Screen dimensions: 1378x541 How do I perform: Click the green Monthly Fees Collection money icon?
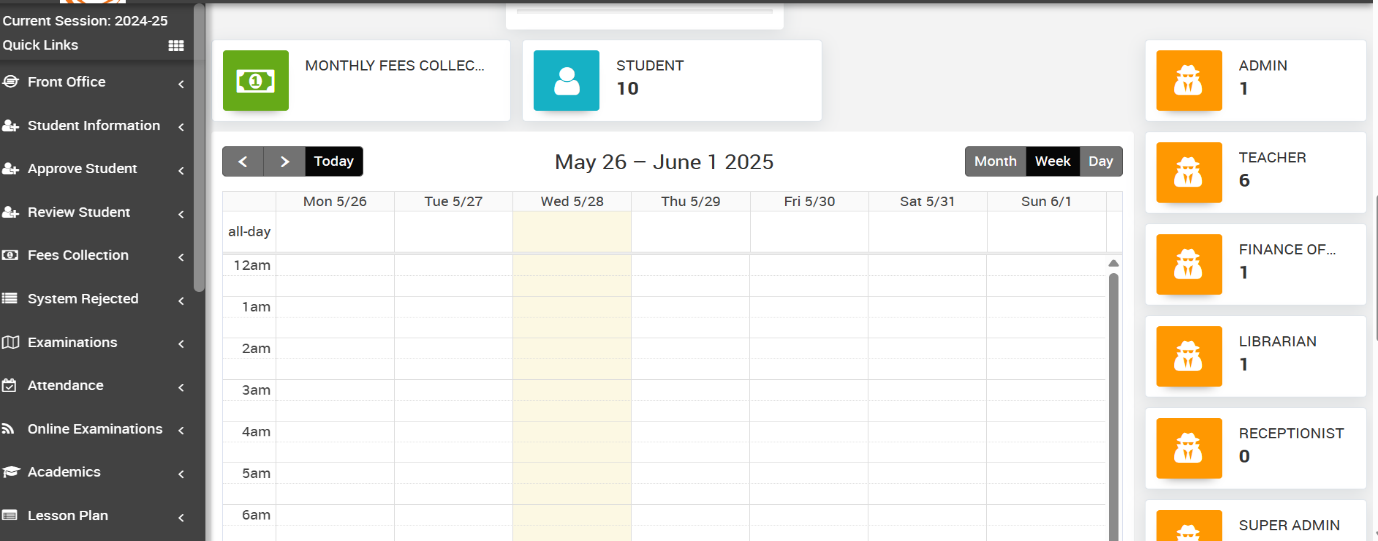(256, 81)
